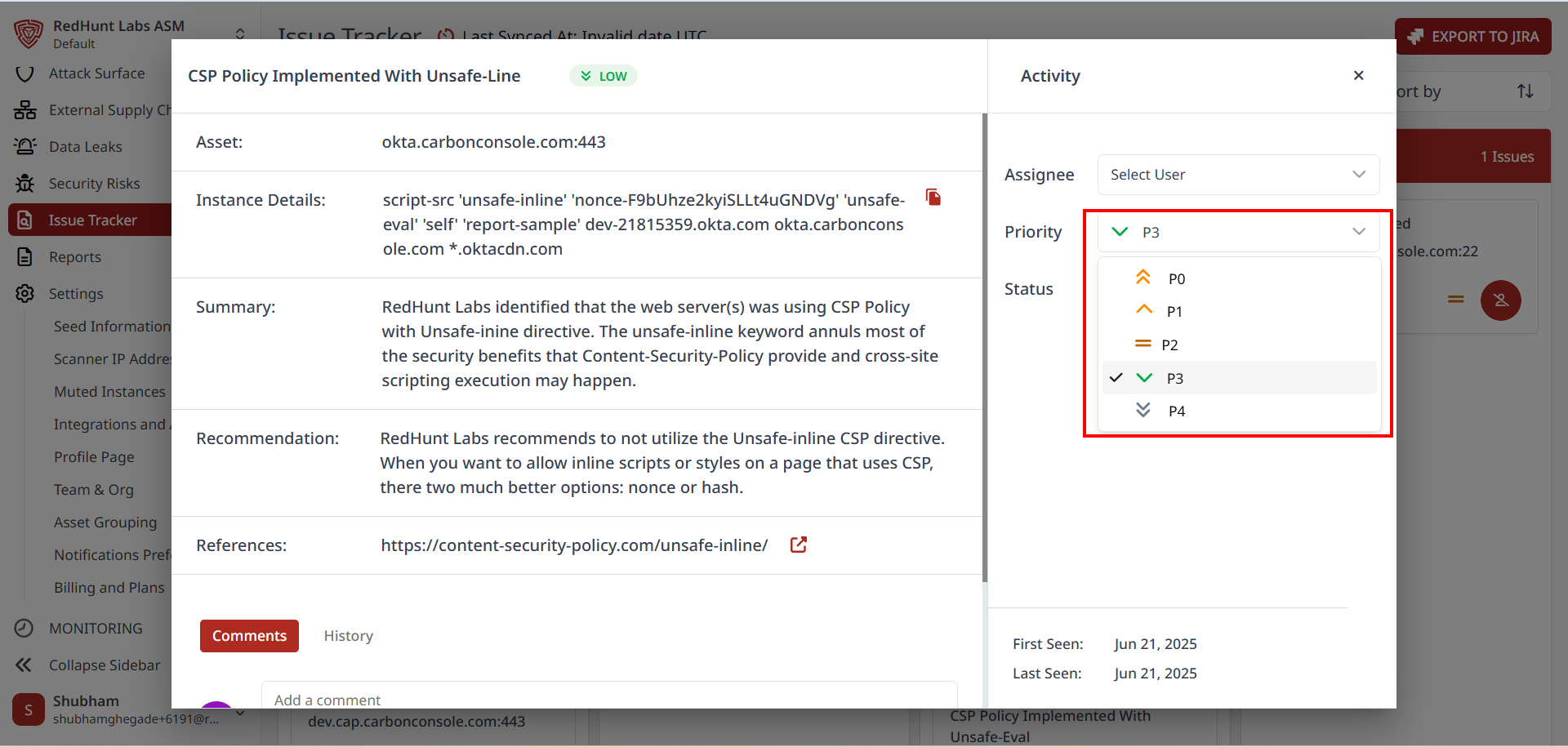Click the First Seen Jun 21, 2025 date

click(1156, 644)
